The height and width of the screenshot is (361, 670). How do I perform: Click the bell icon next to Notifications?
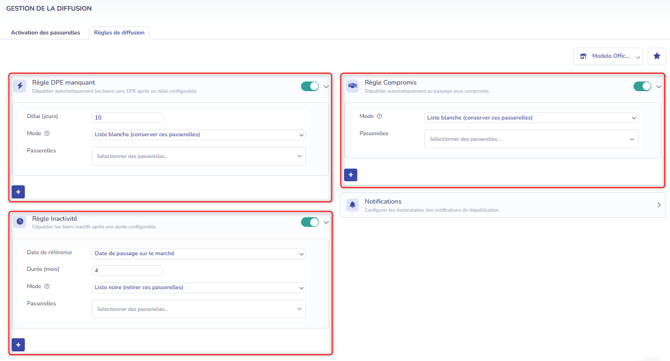pos(352,205)
